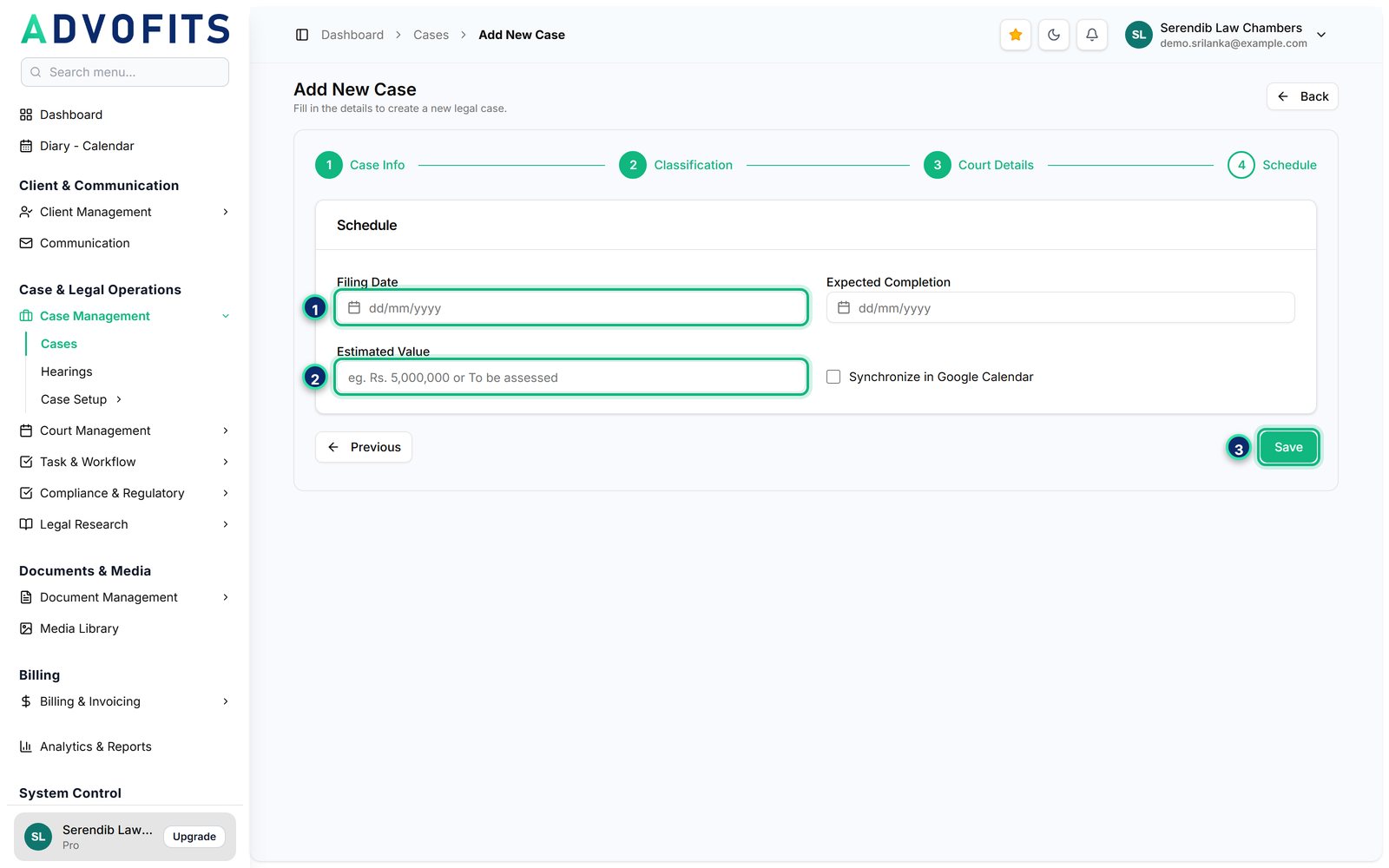Click the Cases breadcrumb link

pyautogui.click(x=431, y=35)
